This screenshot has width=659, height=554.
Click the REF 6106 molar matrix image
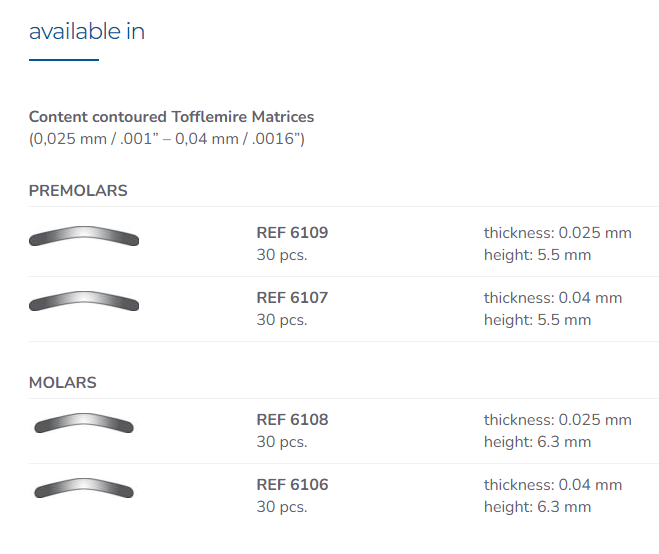tap(84, 488)
